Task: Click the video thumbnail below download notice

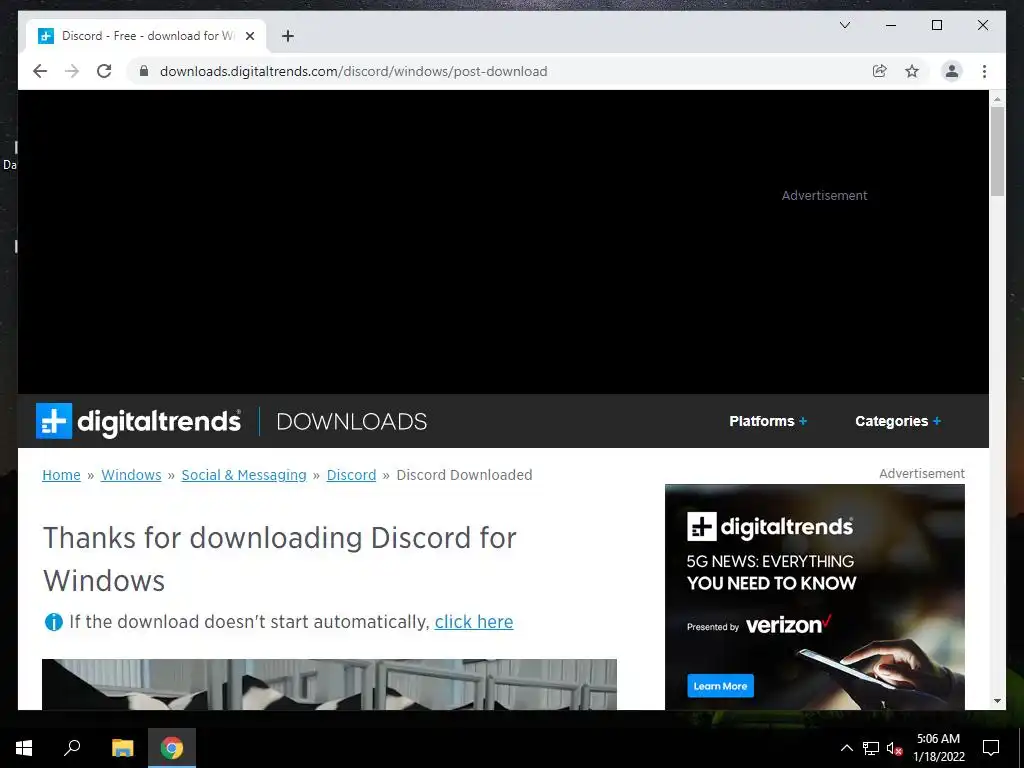Action: point(329,684)
